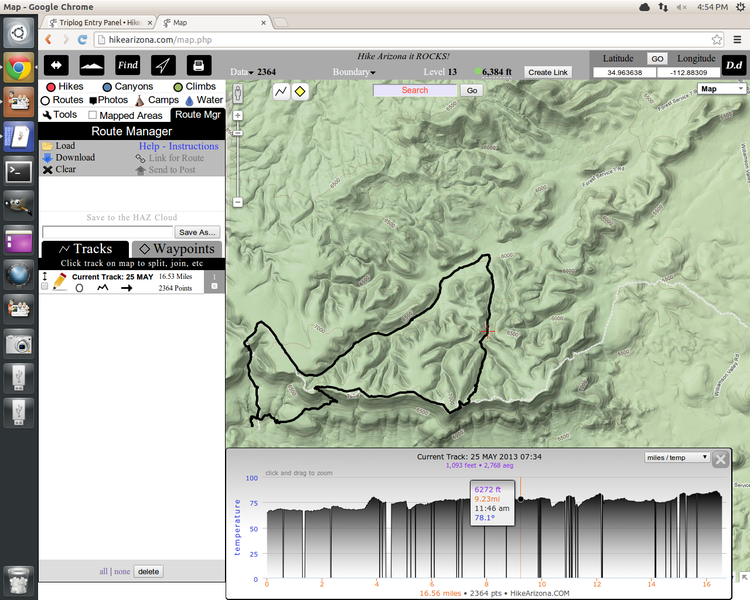Click the up-down reorder arrow for Current Track
Image resolution: width=750 pixels, height=600 pixels.
tap(44, 276)
